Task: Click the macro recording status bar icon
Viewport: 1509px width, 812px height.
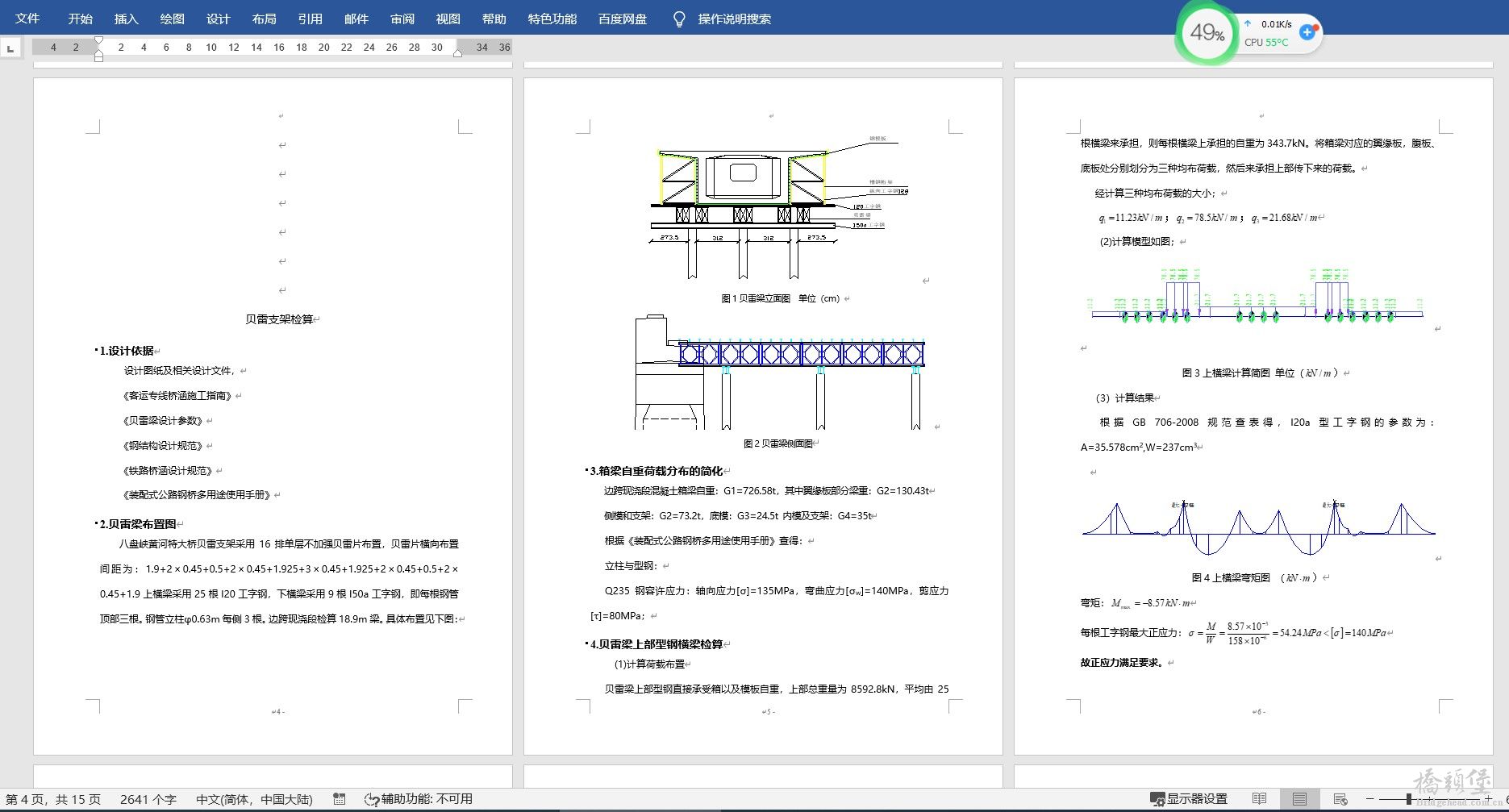Action: 340,799
